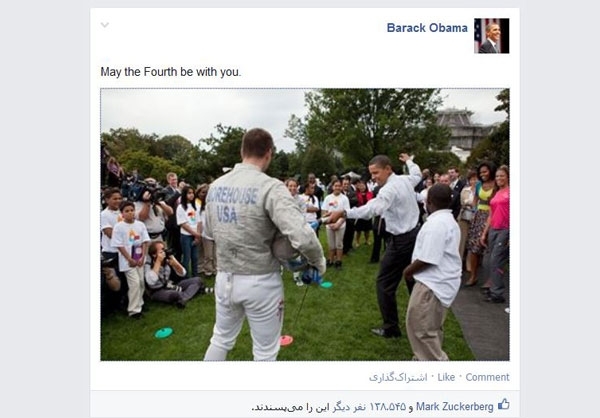Click the pink disc on the grass in photo
600x418 pixels.
[286, 340]
